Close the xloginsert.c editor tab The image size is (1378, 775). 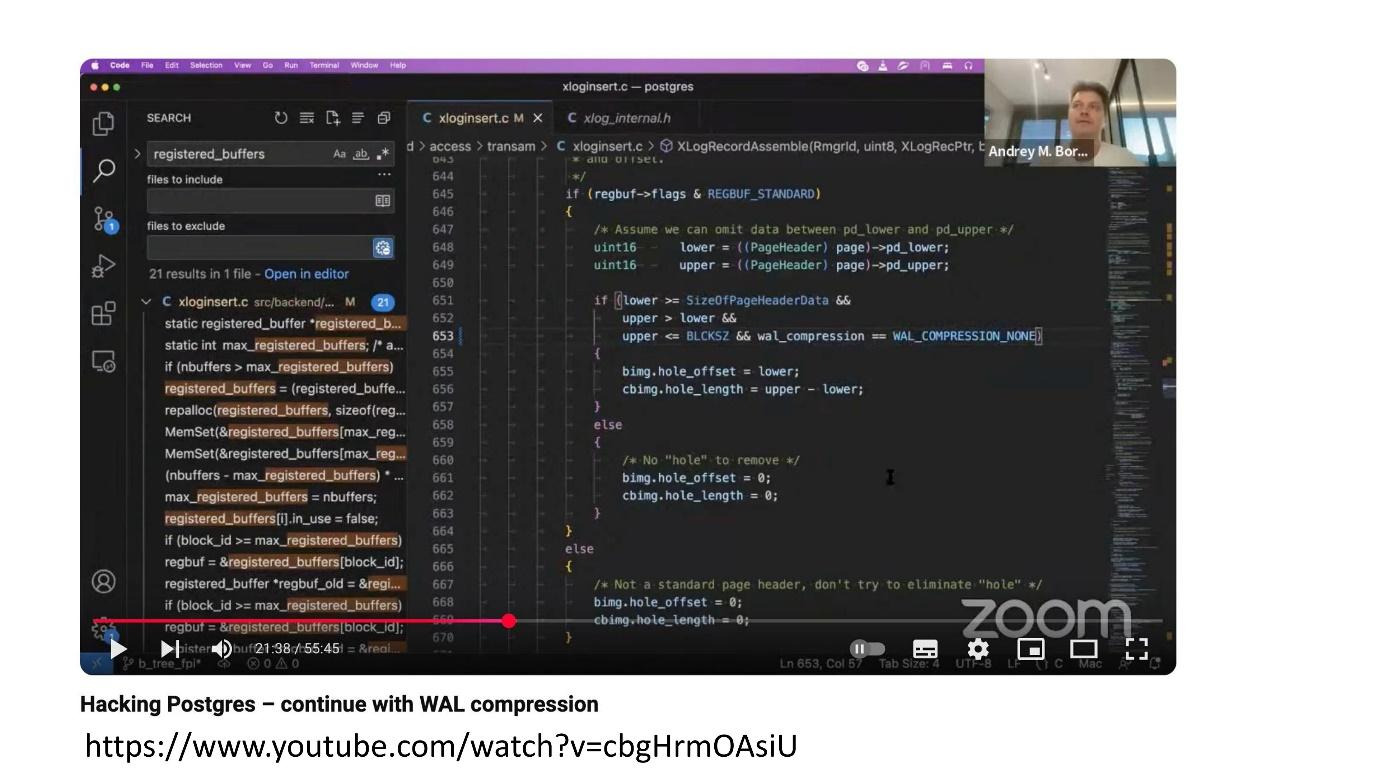[537, 118]
